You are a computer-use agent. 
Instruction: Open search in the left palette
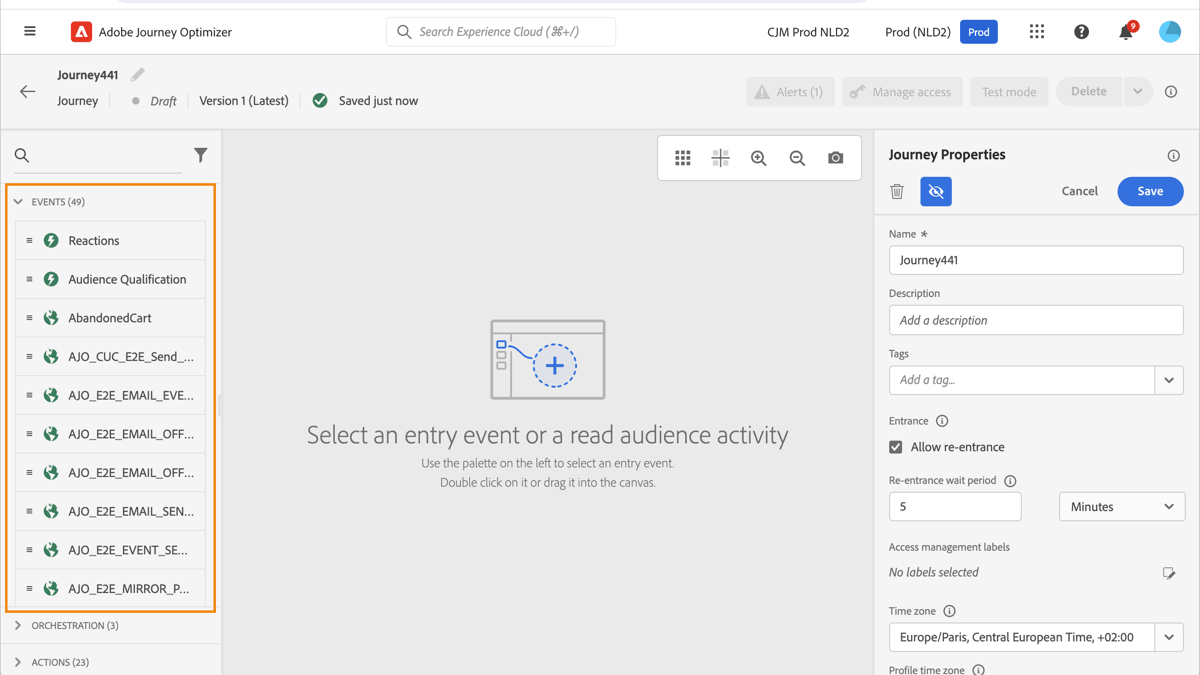tap(22, 155)
